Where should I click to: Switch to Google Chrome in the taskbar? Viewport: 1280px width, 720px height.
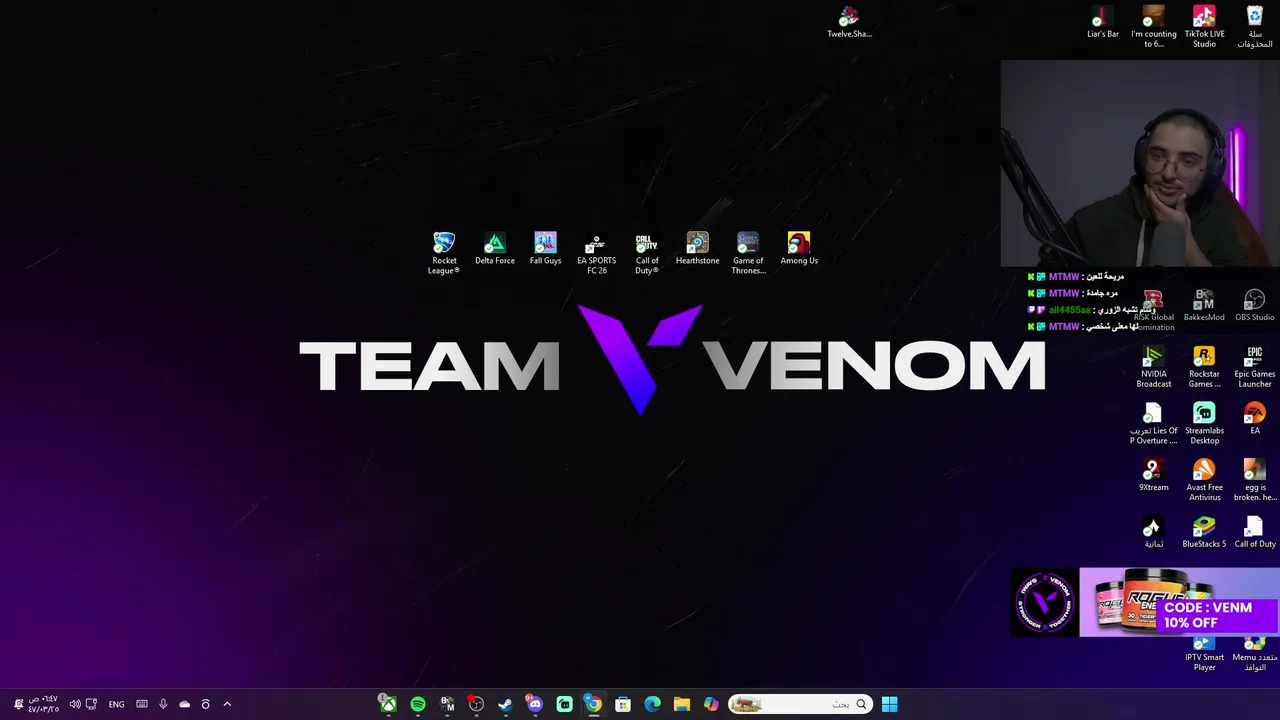point(593,704)
